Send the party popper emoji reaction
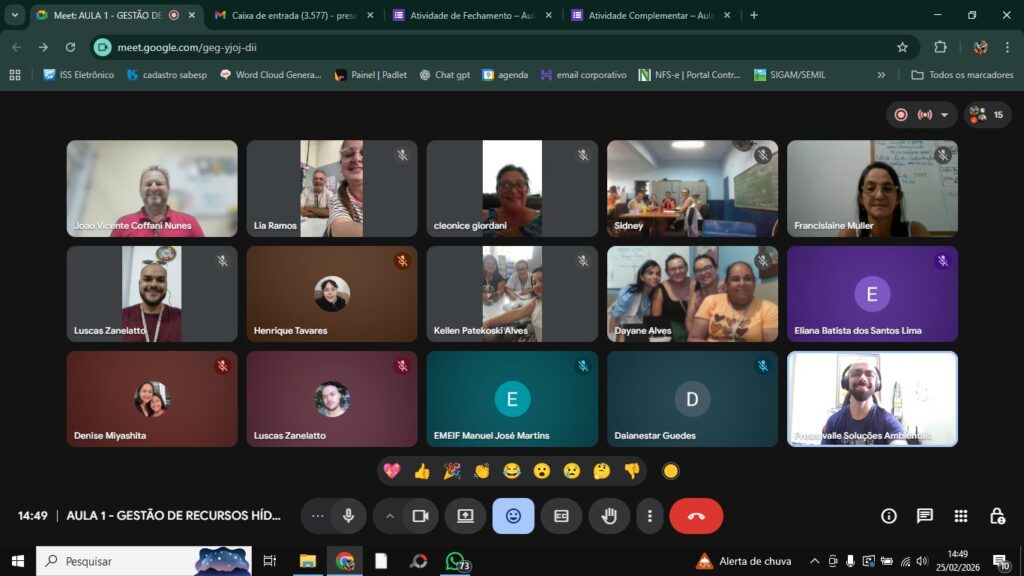Image resolution: width=1024 pixels, height=576 pixels. pos(452,471)
